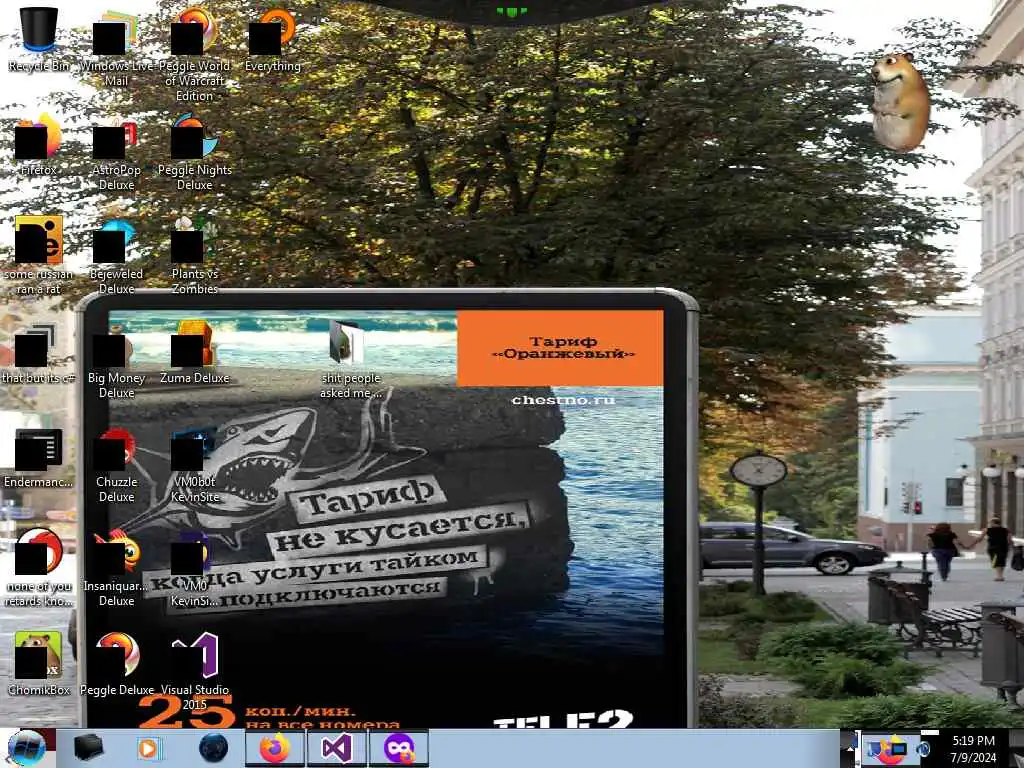Select the 'shit people asked me' folder
The height and width of the screenshot is (768, 1024).
click(350, 359)
